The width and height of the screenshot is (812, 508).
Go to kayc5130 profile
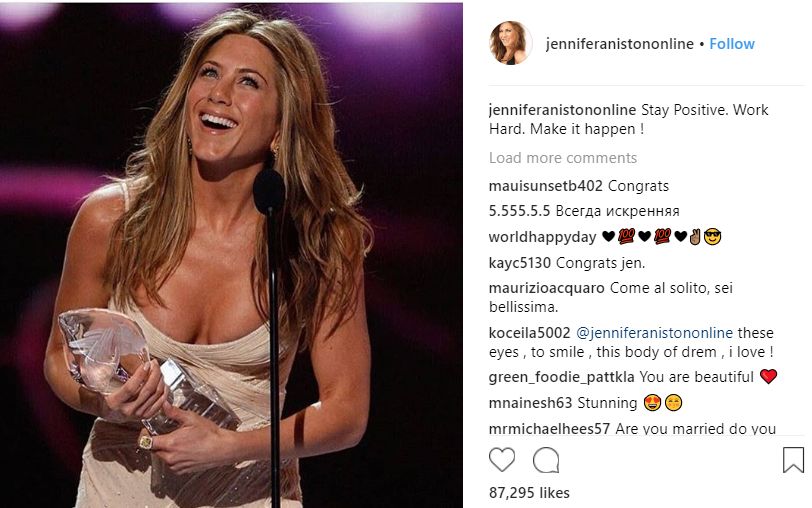(520, 263)
